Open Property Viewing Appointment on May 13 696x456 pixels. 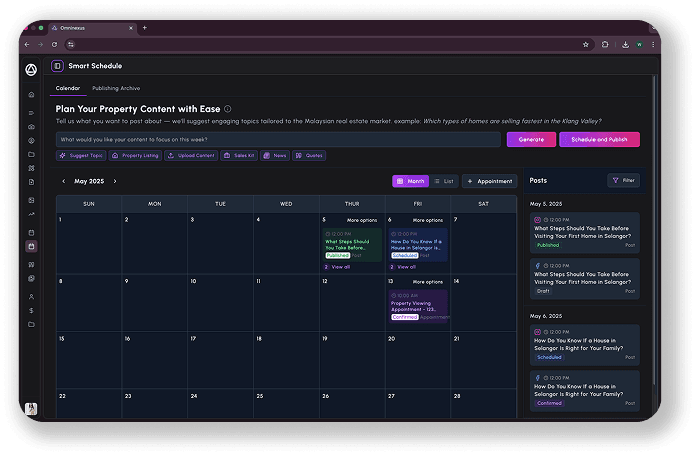click(x=418, y=306)
